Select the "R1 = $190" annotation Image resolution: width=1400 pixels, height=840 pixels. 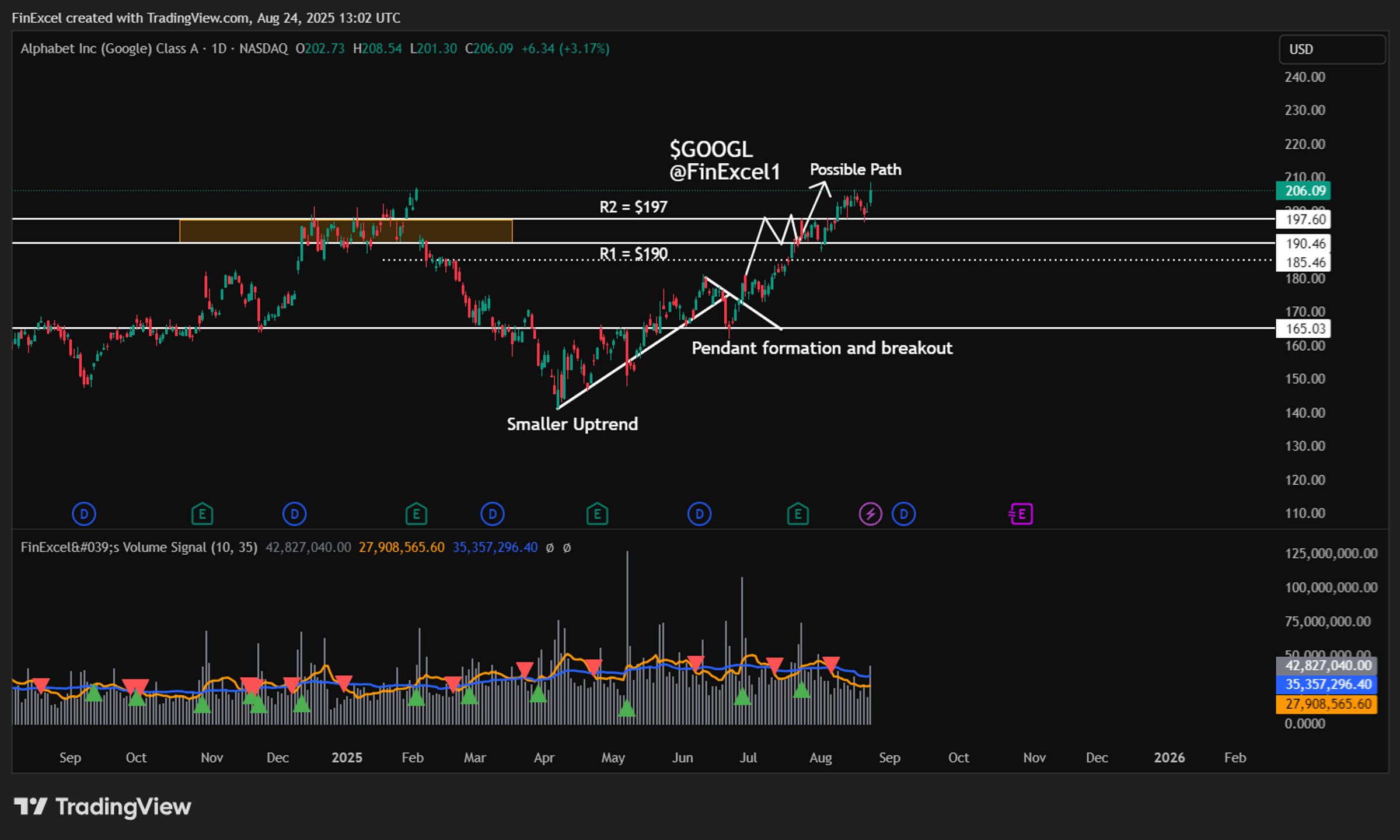[x=634, y=254]
